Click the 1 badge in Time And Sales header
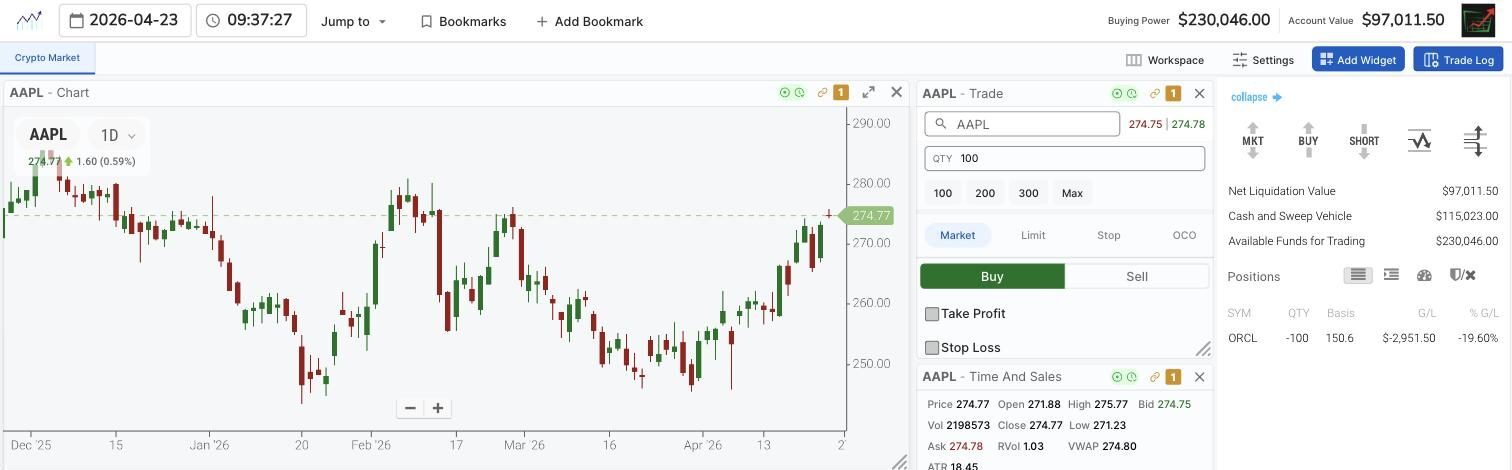Viewport: 1512px width, 470px height. [1173, 377]
